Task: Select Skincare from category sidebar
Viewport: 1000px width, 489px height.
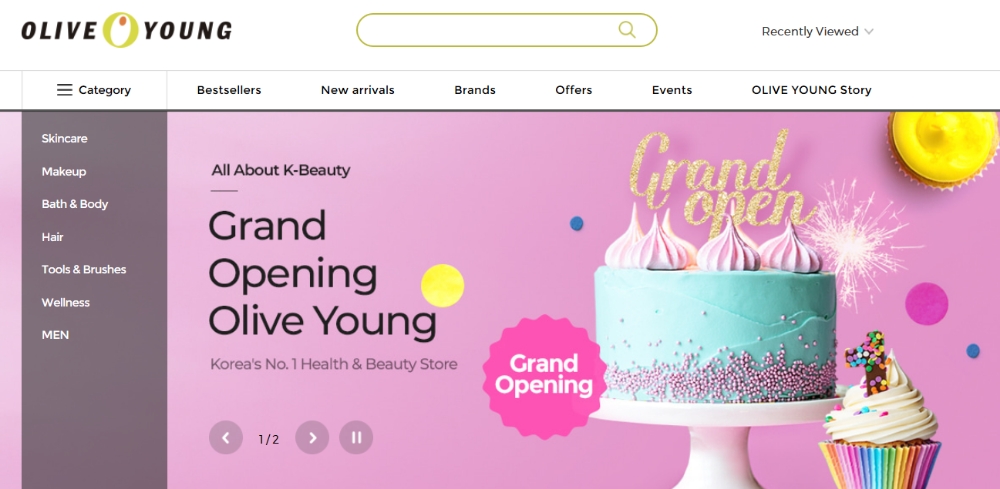Action: (64, 138)
